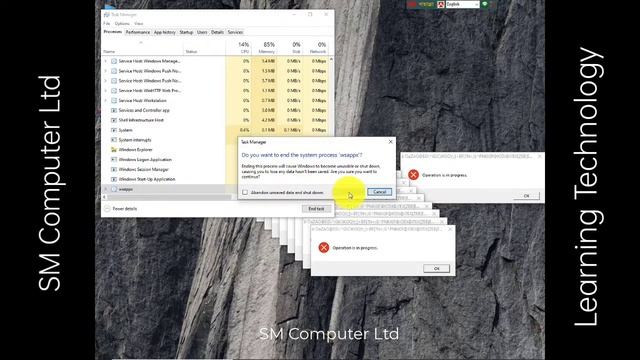
Task: Click red error icon in right error dialog
Action: point(413,175)
